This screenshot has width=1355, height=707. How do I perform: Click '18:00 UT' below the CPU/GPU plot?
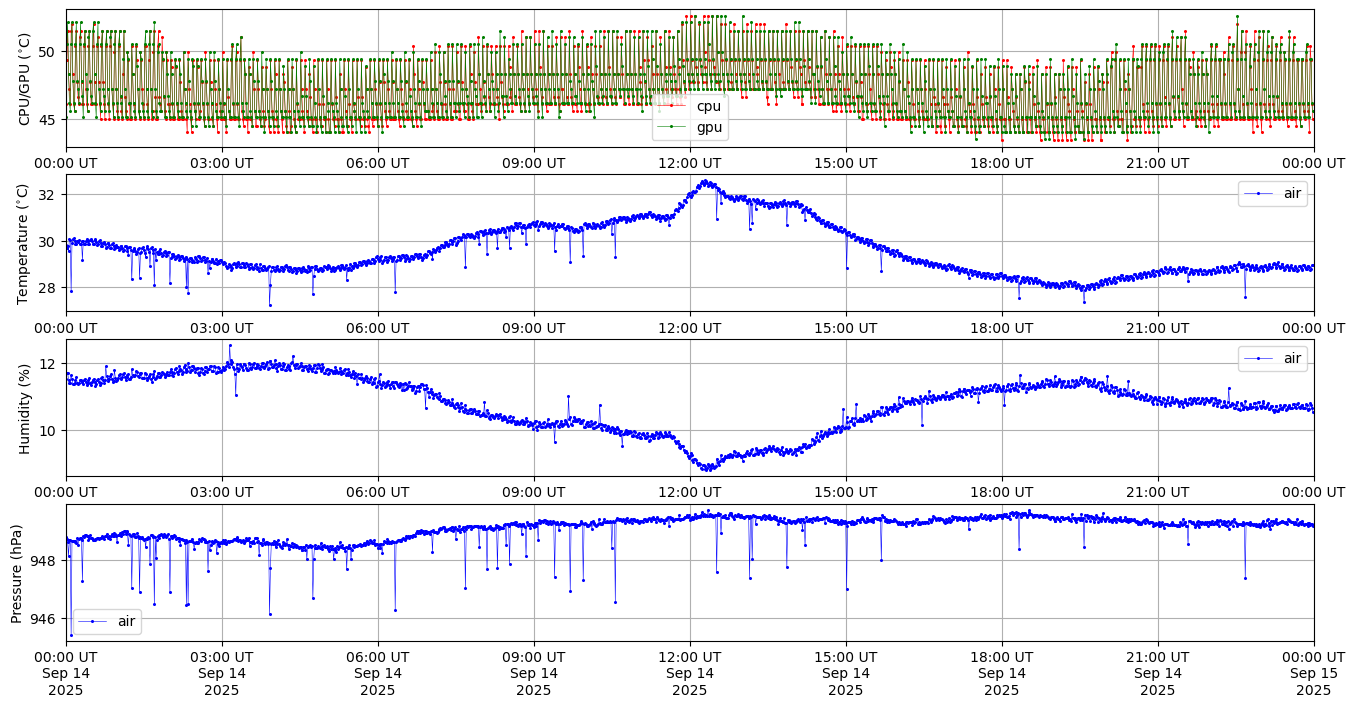[1002, 163]
